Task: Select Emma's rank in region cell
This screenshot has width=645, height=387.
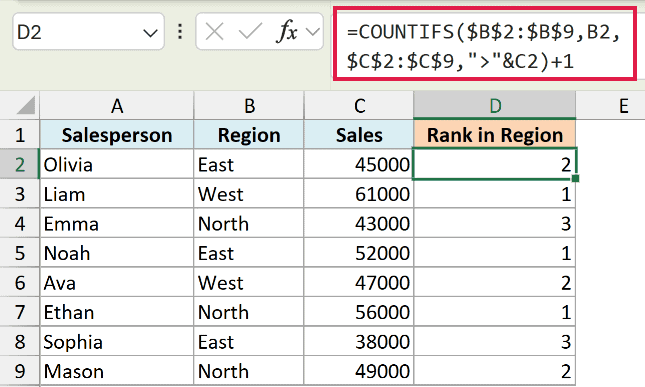Action: [495, 223]
